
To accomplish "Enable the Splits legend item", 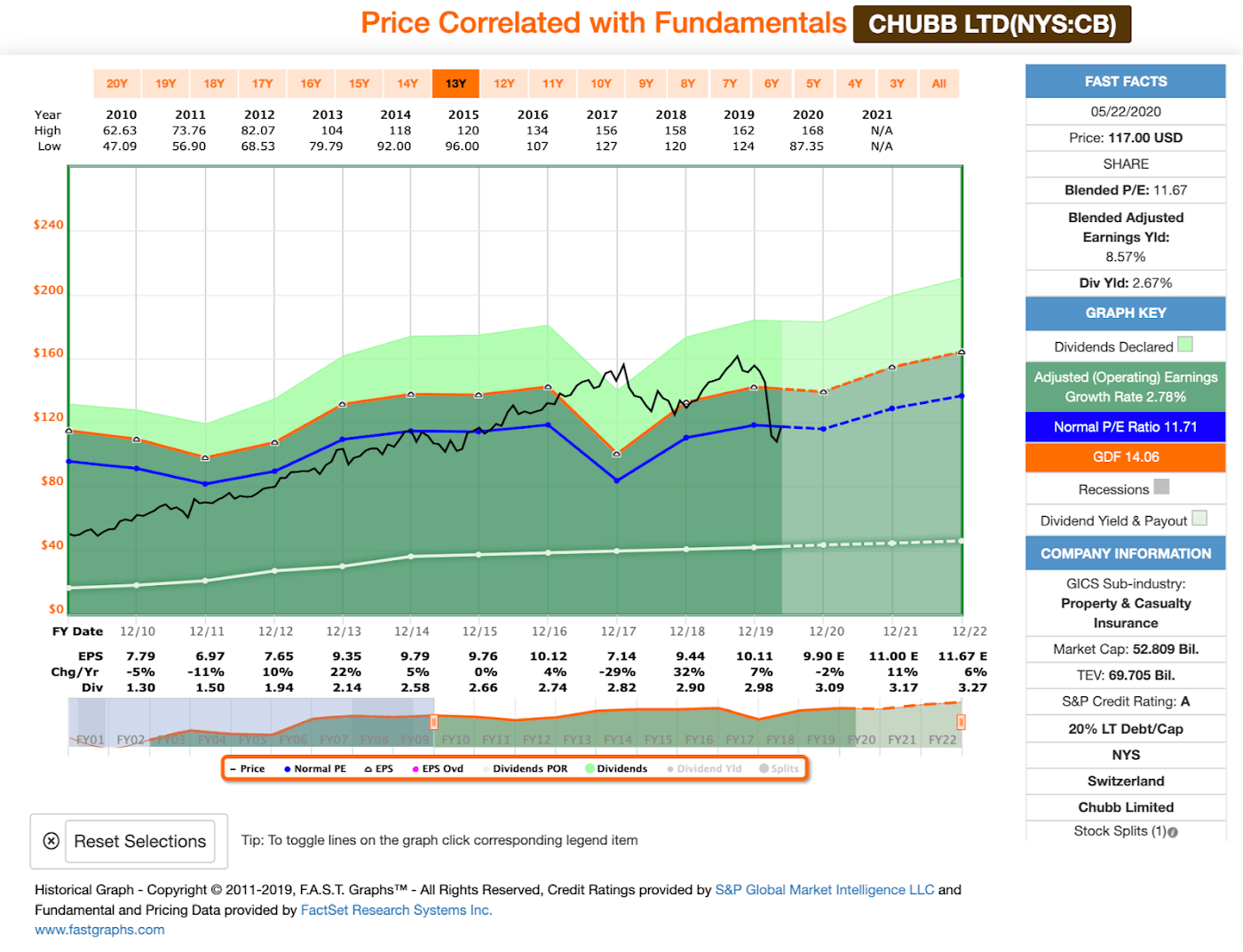I will (x=779, y=769).
